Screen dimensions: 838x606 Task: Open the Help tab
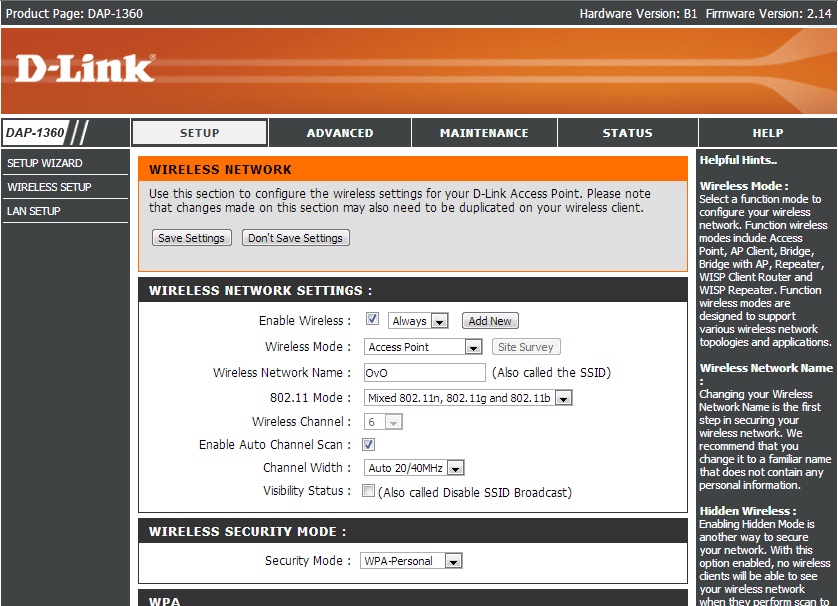[x=767, y=133]
